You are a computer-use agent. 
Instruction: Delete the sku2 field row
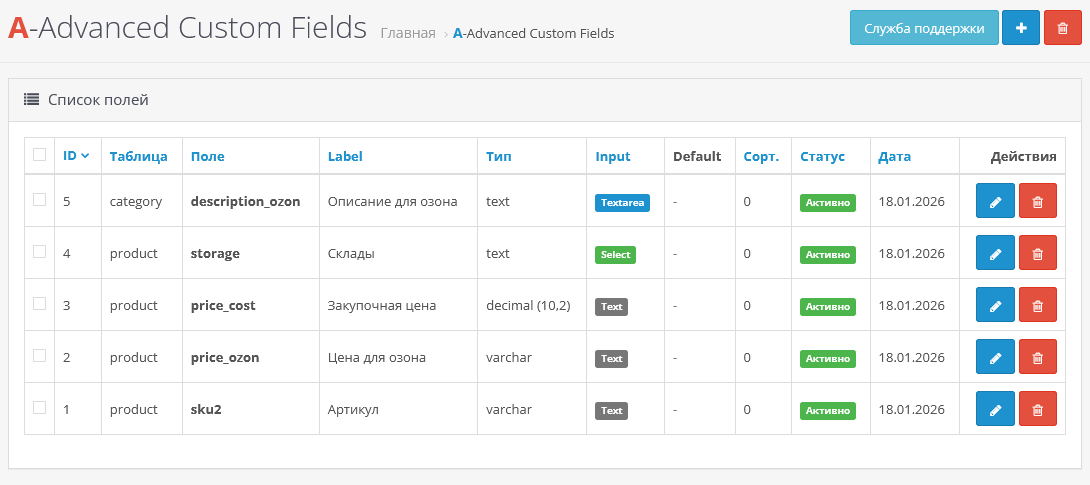[x=1037, y=410]
